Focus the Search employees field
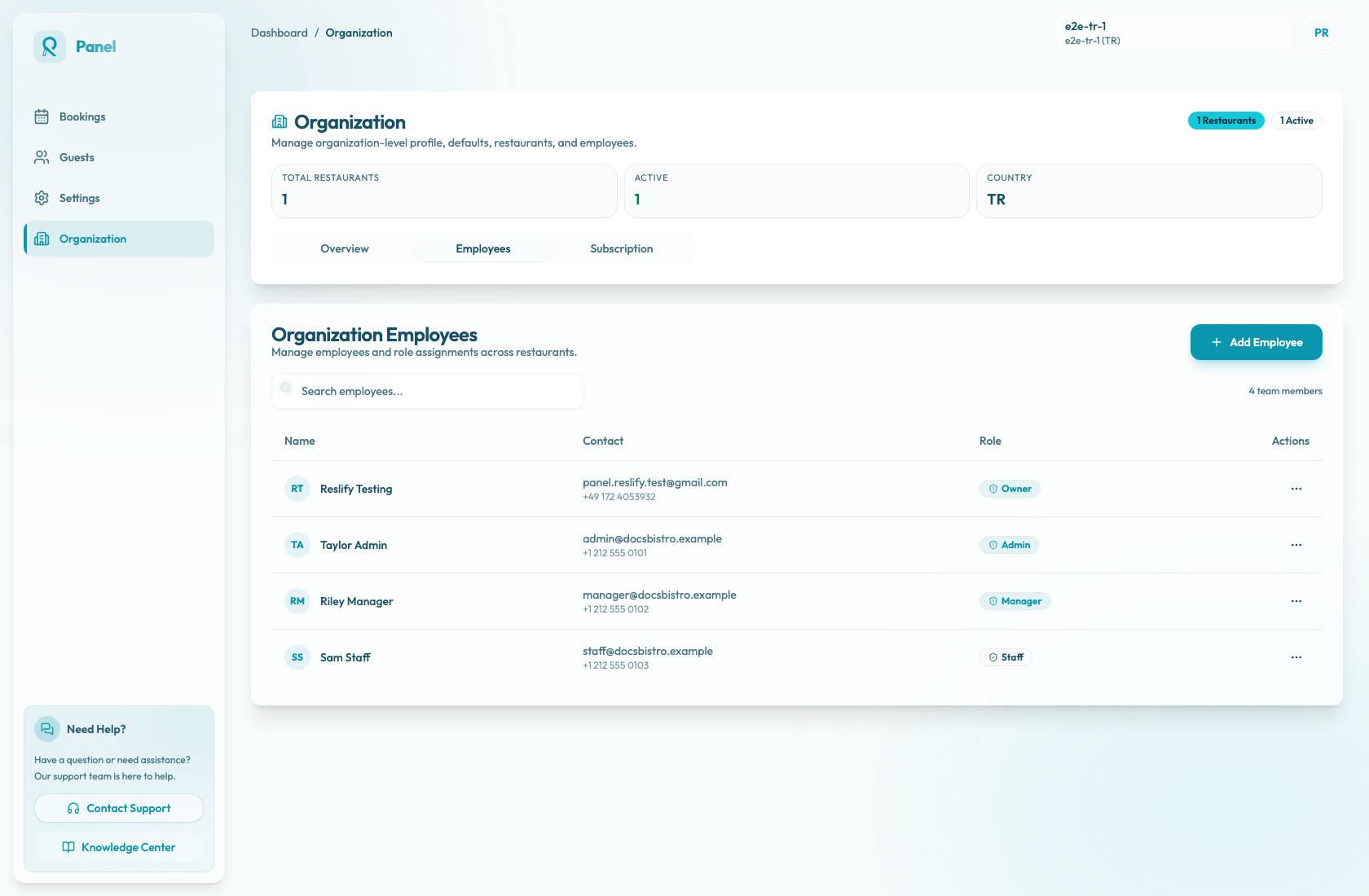The height and width of the screenshot is (896, 1369). pos(428,391)
